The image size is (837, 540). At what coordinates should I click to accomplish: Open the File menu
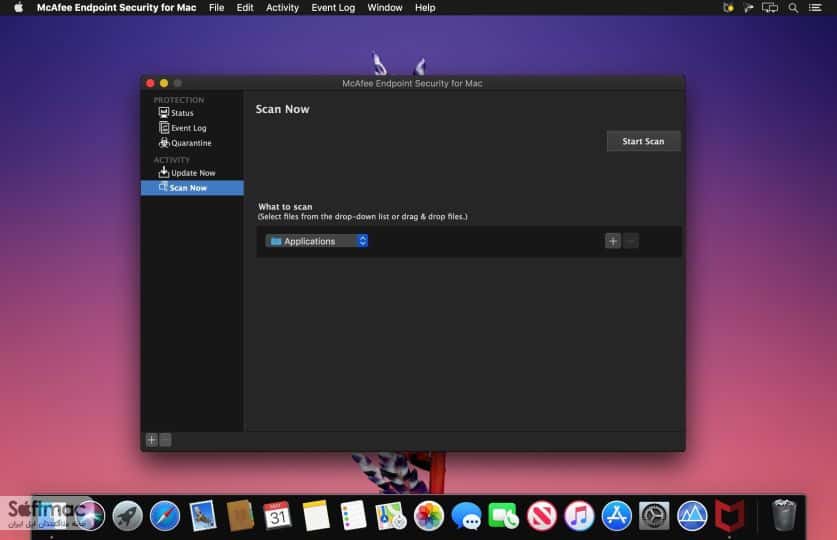point(216,7)
